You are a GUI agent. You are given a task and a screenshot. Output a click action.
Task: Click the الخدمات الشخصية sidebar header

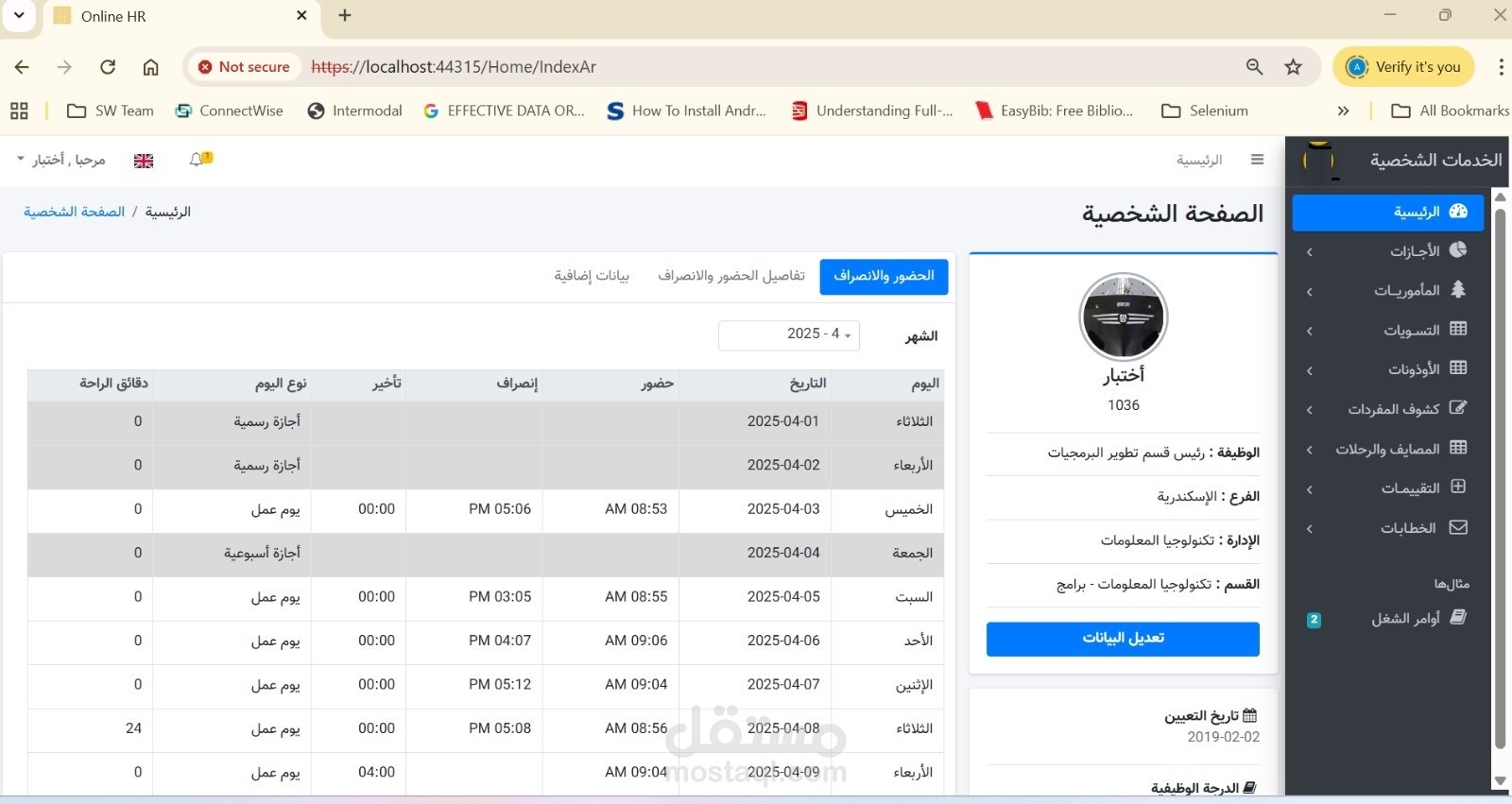pos(1435,160)
